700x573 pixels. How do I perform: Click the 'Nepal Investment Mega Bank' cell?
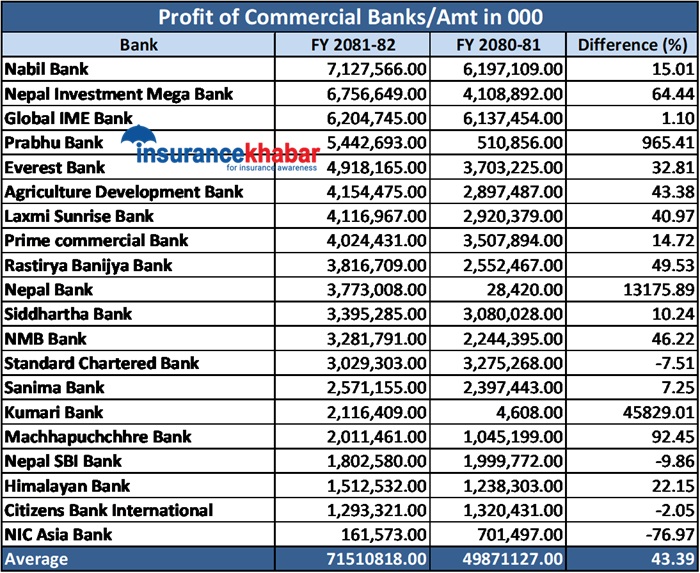click(118, 94)
